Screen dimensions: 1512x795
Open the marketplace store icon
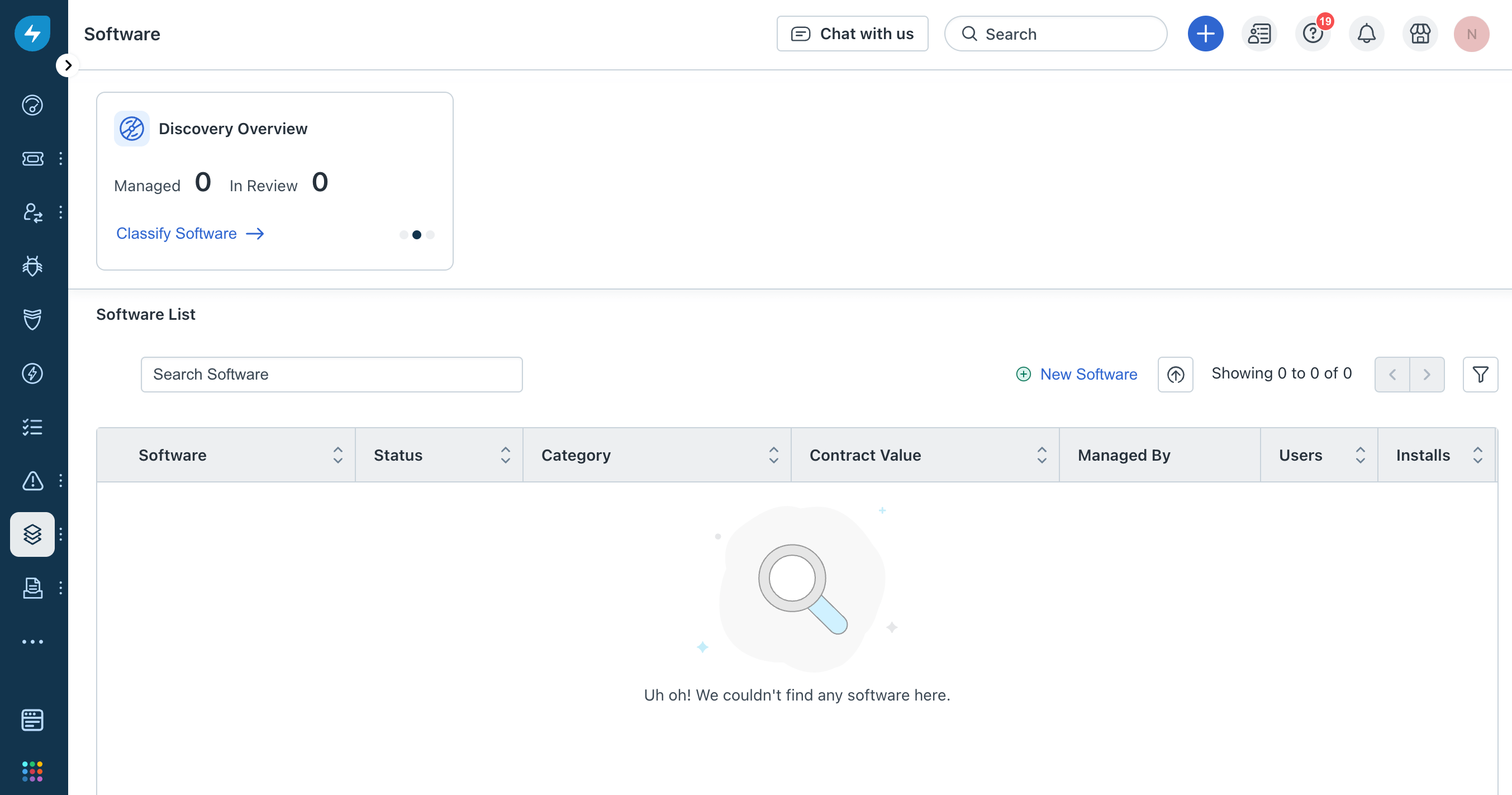click(x=1419, y=34)
